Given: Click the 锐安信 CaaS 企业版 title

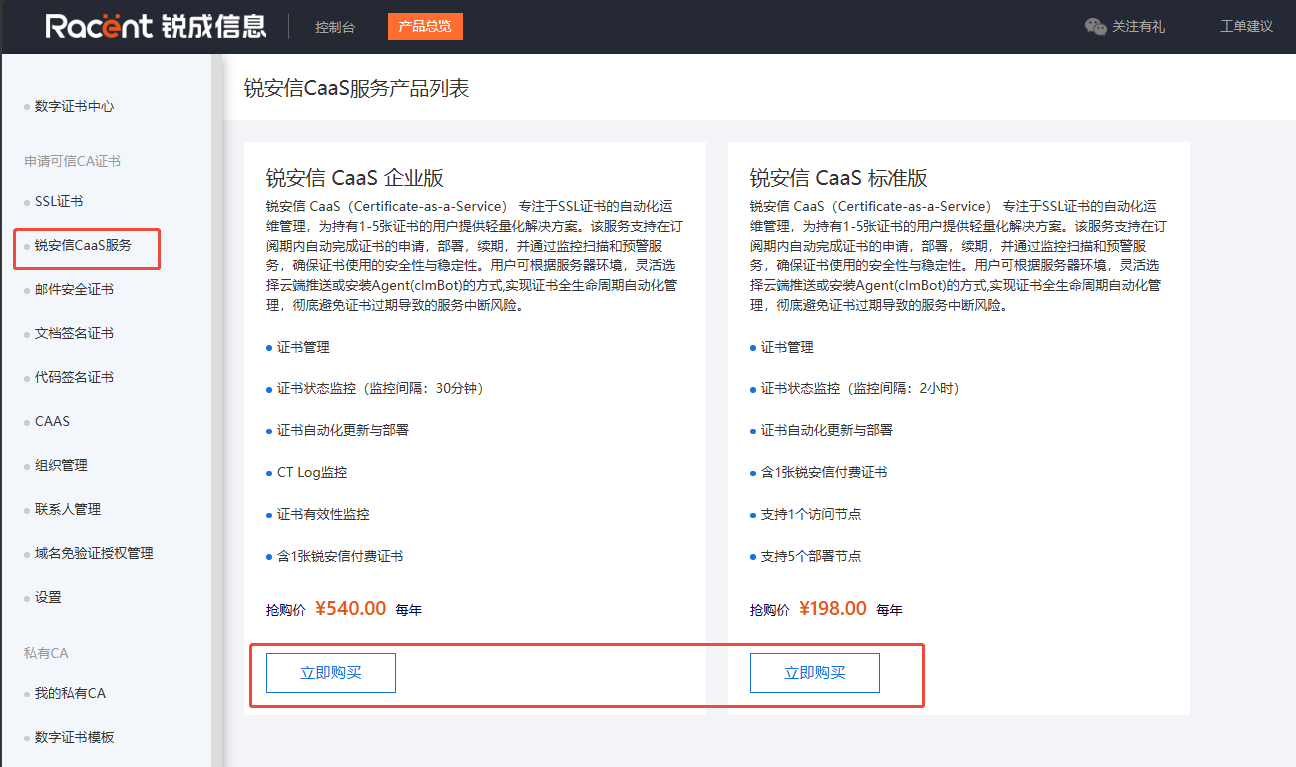Looking at the screenshot, I should click(x=355, y=179).
